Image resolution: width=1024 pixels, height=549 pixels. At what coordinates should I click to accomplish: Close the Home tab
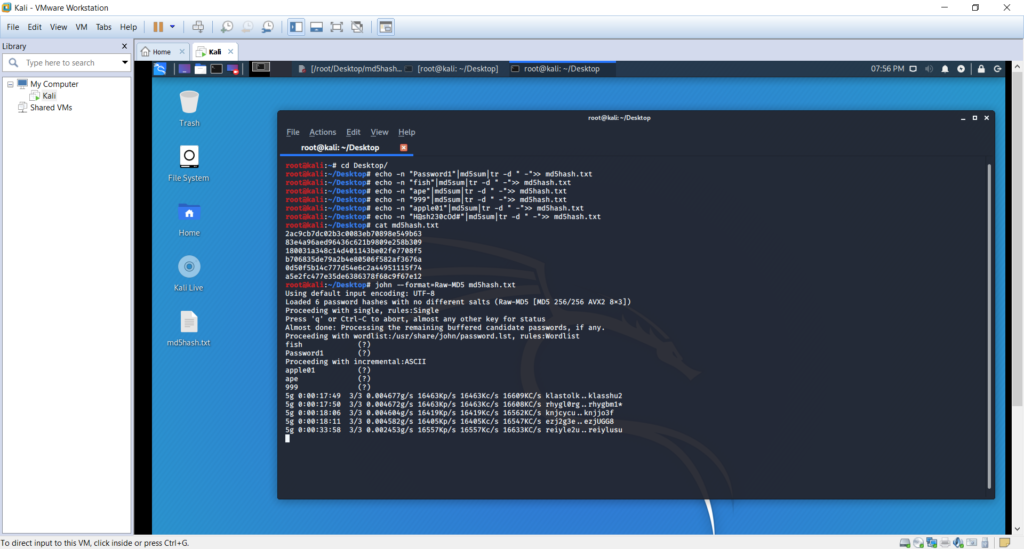[x=182, y=52]
